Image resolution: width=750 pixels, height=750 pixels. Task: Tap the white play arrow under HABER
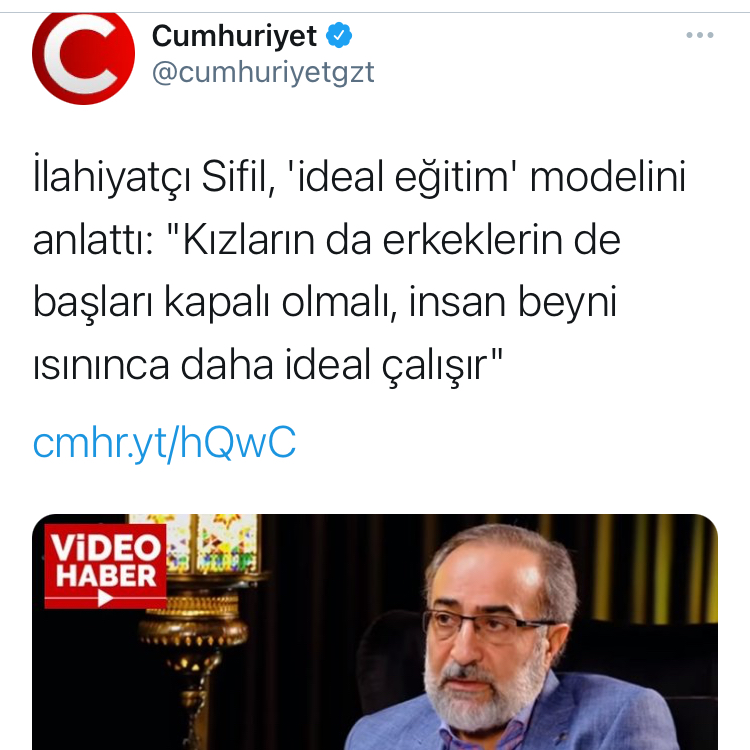pyautogui.click(x=105, y=598)
